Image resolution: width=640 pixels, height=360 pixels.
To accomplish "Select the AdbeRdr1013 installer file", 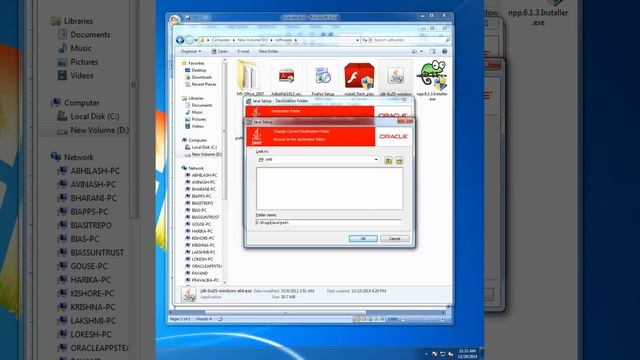I will point(286,78).
